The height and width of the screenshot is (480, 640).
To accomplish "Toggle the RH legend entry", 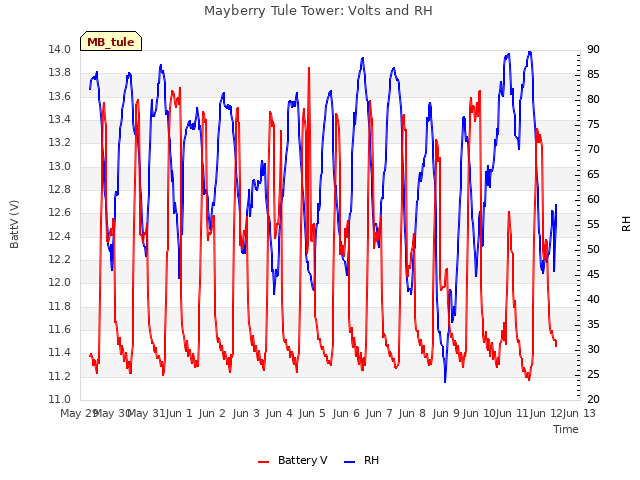I will pos(371,460).
